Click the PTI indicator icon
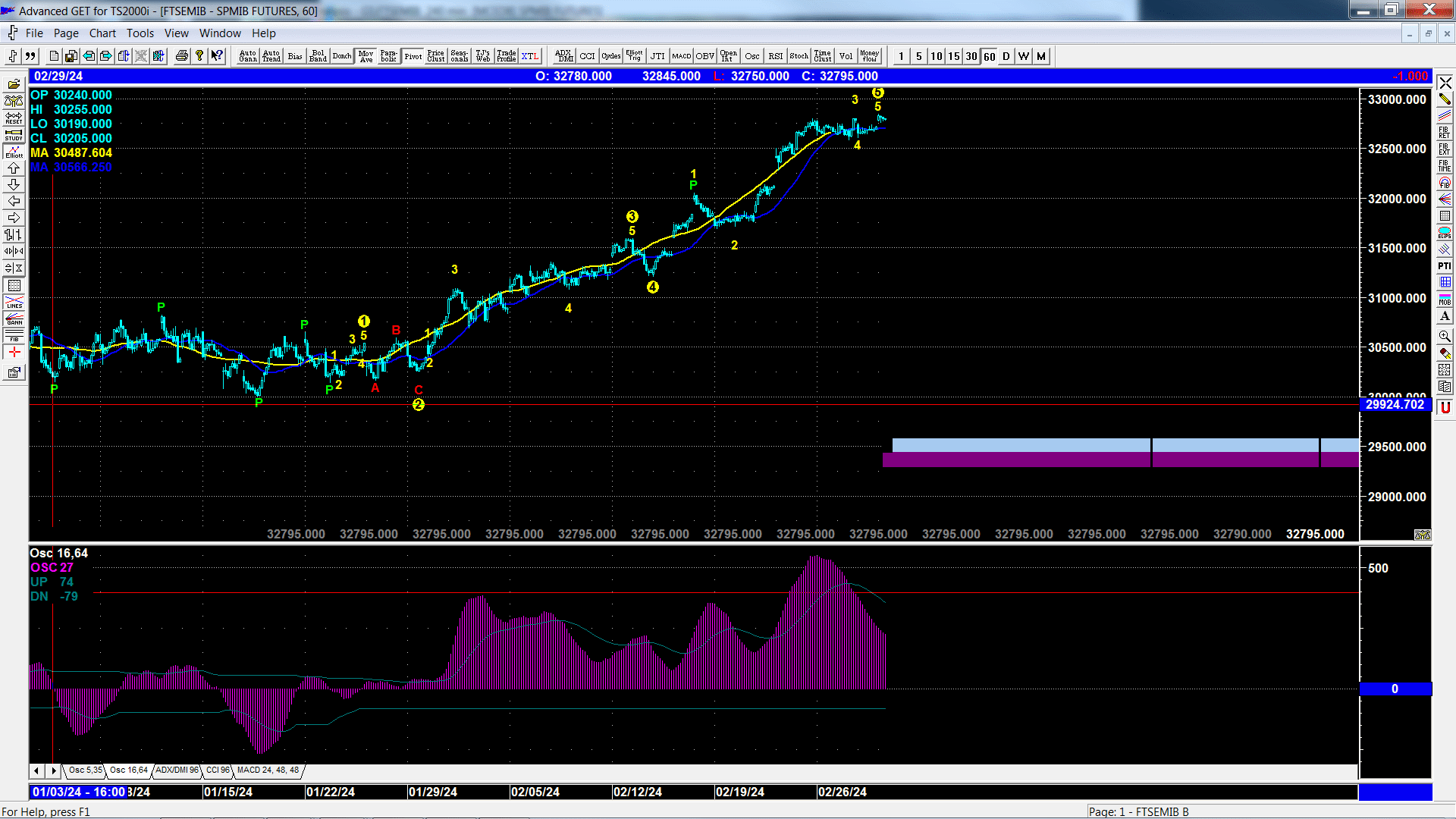This screenshot has width=1456, height=819. tap(1445, 266)
